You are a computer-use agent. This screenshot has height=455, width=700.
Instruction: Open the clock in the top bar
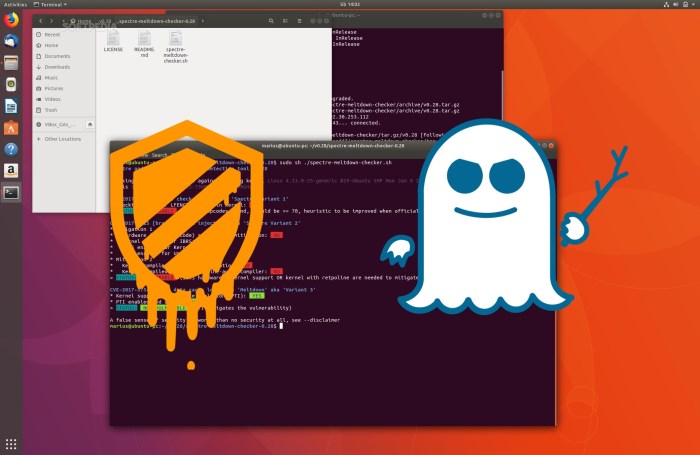[350, 4]
